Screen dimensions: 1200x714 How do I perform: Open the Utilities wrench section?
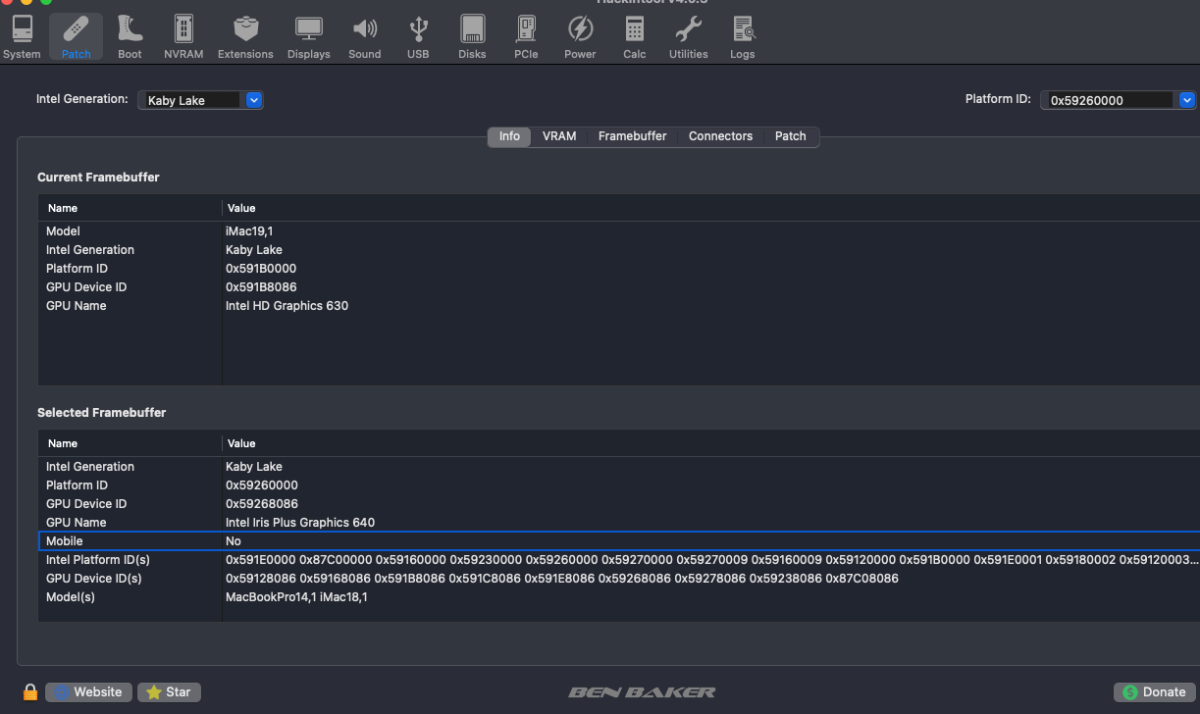(x=688, y=37)
